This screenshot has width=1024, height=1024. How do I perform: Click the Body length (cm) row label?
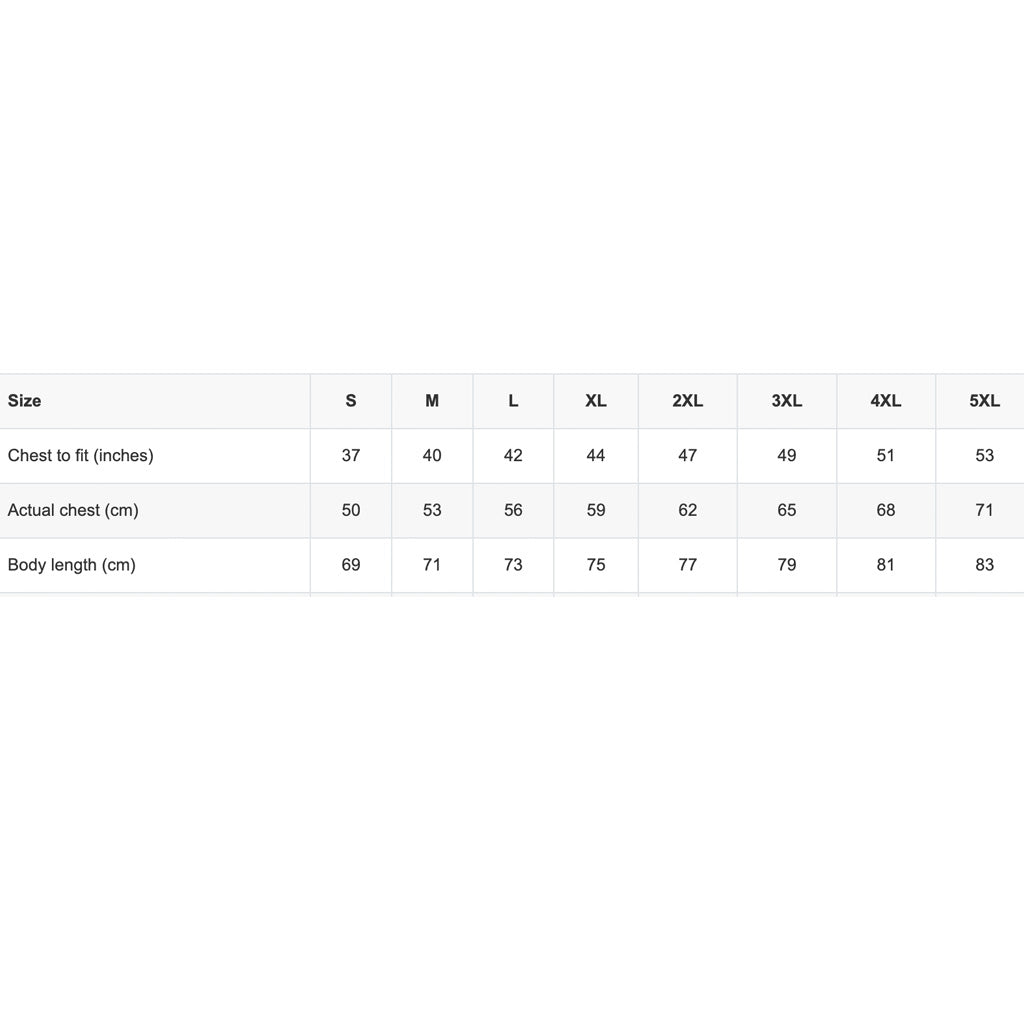click(x=72, y=565)
